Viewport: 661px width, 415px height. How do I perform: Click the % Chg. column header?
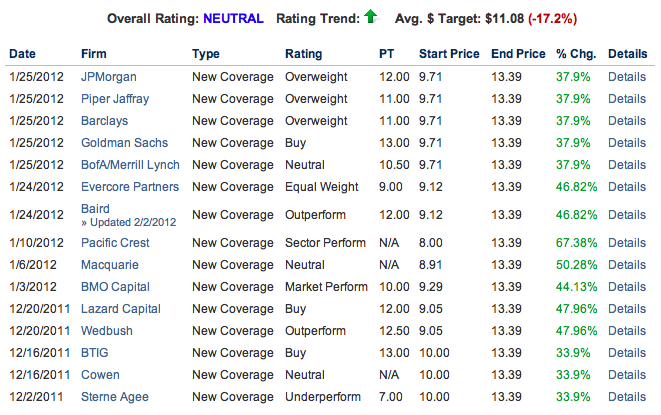(575, 53)
